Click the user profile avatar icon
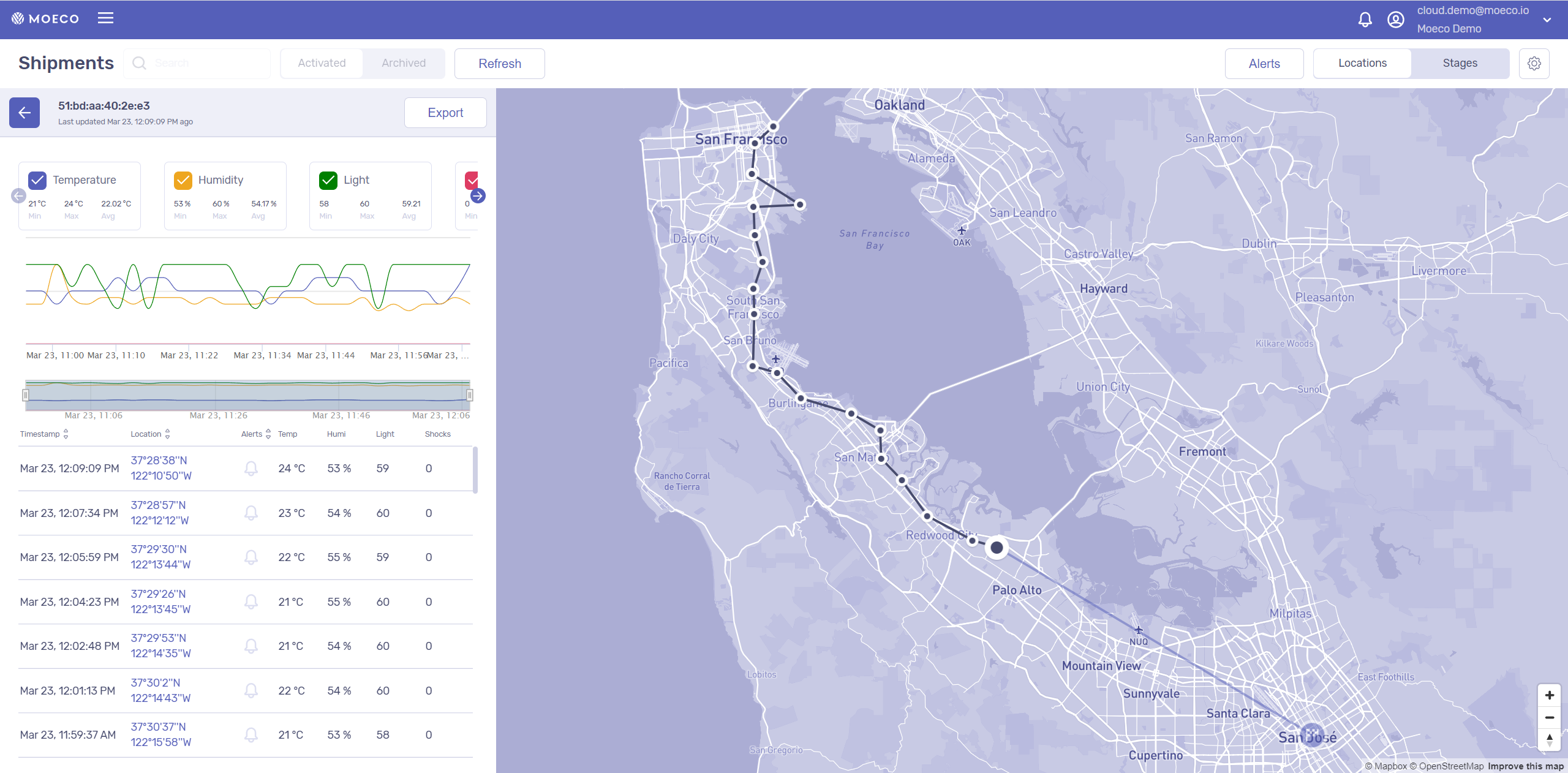 click(x=1395, y=20)
